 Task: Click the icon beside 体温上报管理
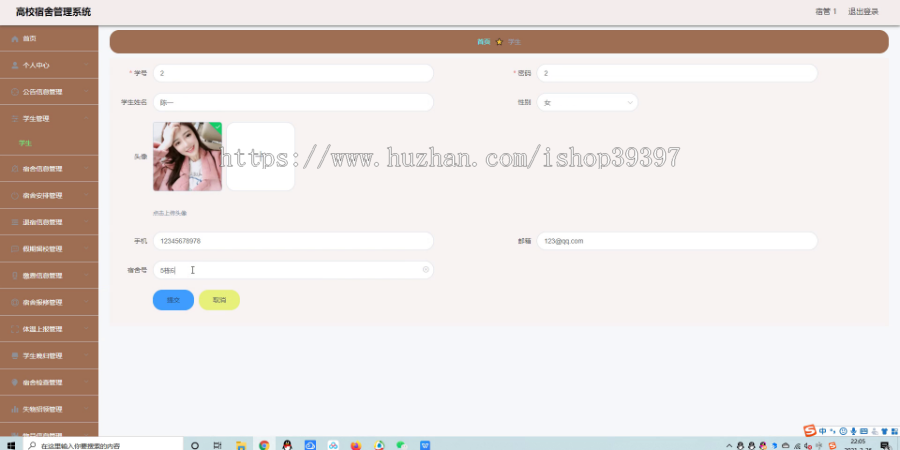15,329
